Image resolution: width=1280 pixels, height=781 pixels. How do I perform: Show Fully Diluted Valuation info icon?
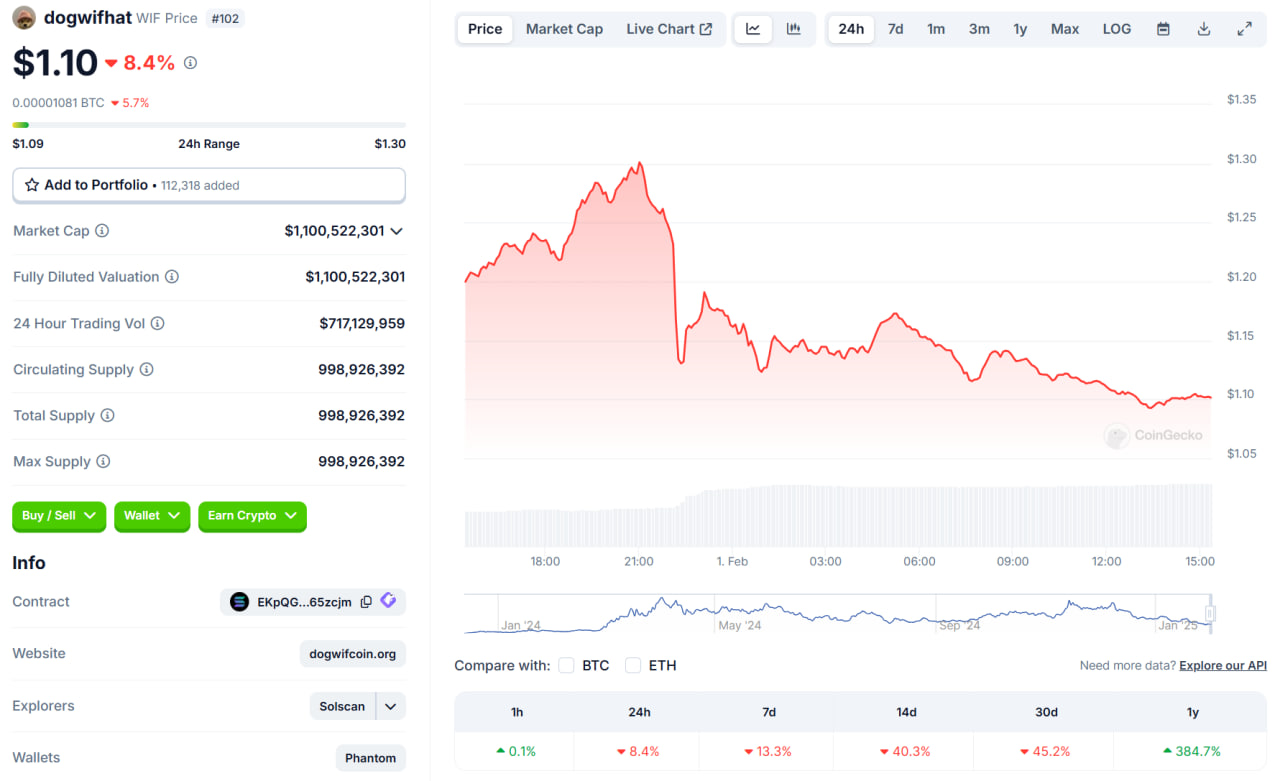[172, 277]
